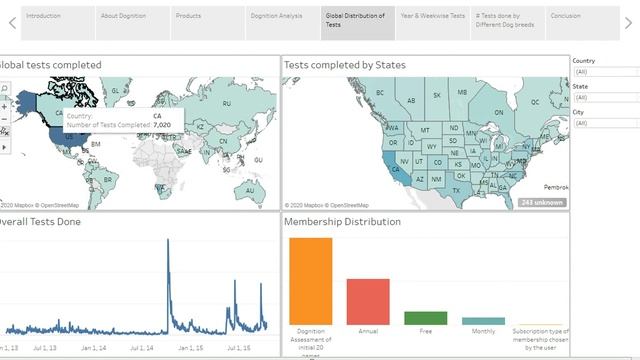Viewport: 640px width, 360px height.
Task: Click the 'Jul 1, 14' axis label
Action: (142, 348)
